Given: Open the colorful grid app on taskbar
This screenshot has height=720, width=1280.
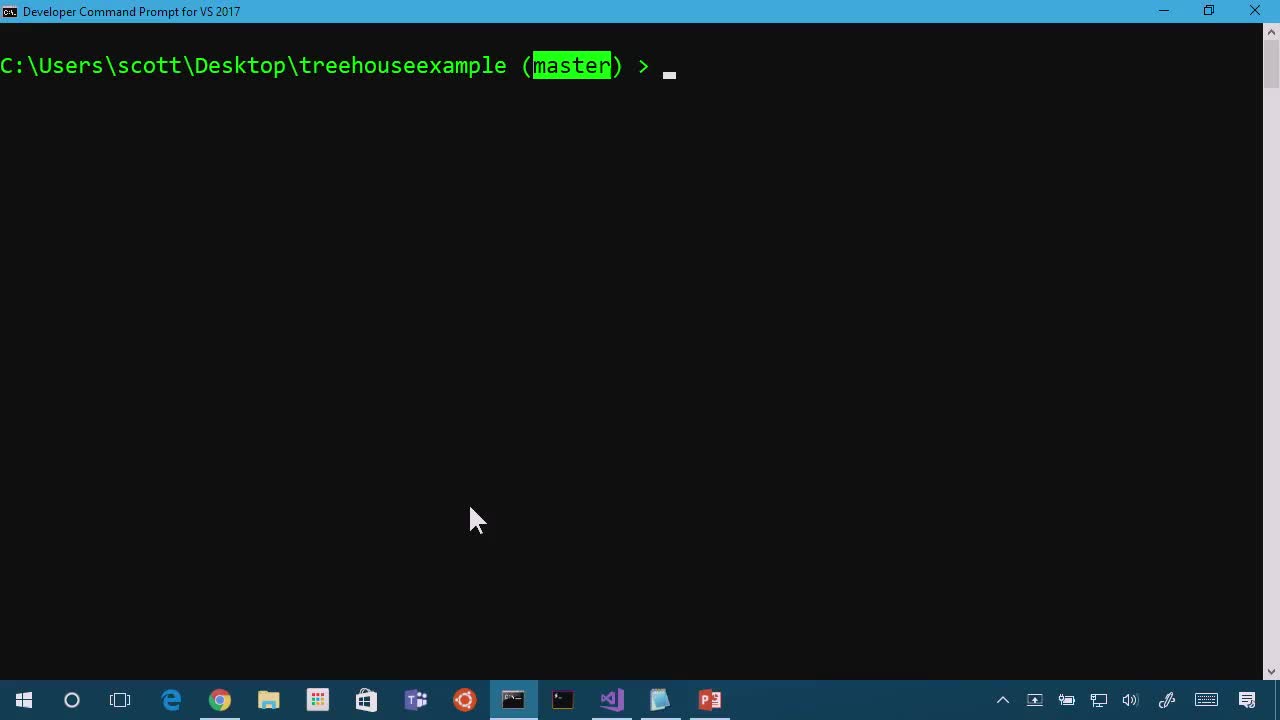Looking at the screenshot, I should coord(318,700).
